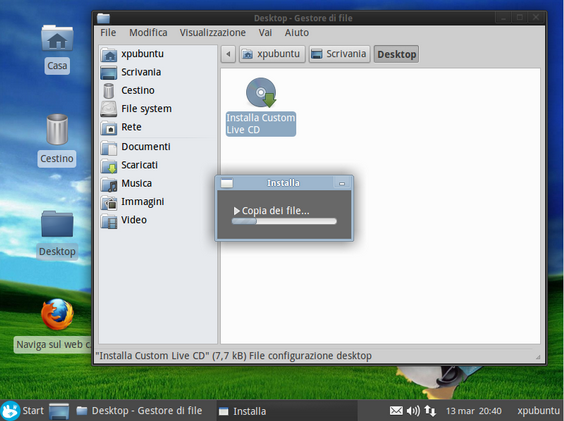Launch Firefox from the desktop icon
The height and width of the screenshot is (421, 564).
[x=57, y=314]
